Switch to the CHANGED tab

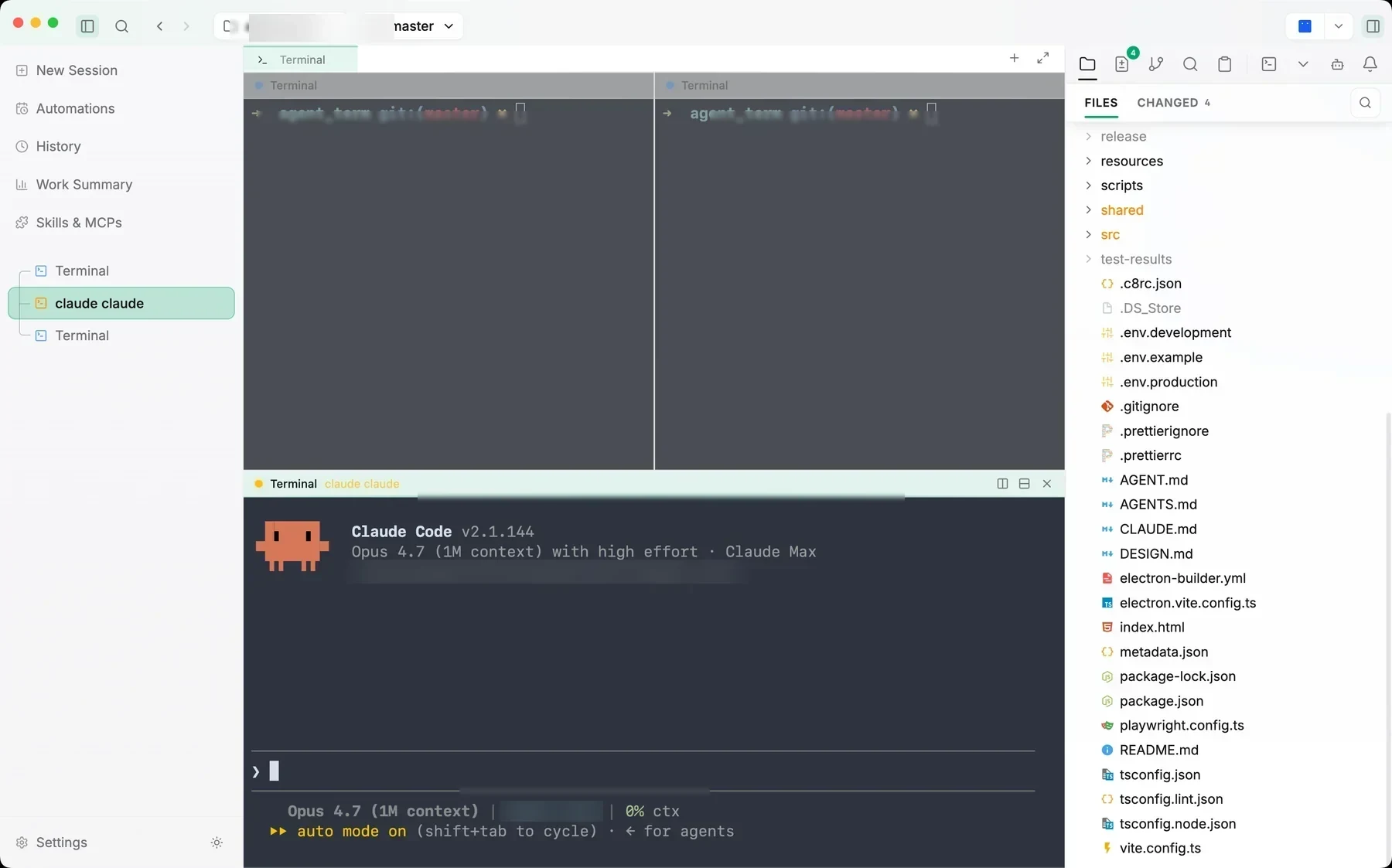click(1174, 103)
